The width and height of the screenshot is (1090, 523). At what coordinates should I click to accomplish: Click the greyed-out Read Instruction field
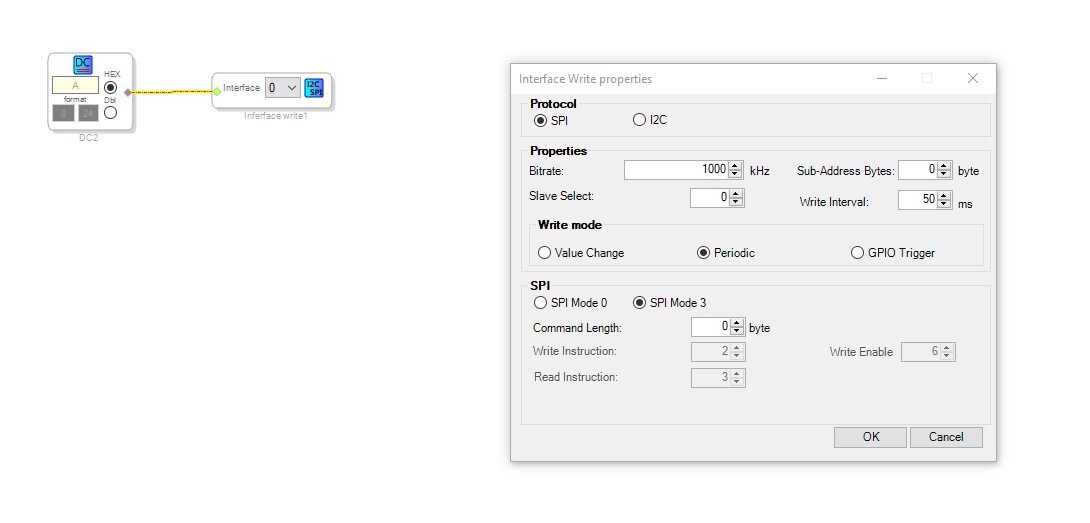[x=718, y=378]
